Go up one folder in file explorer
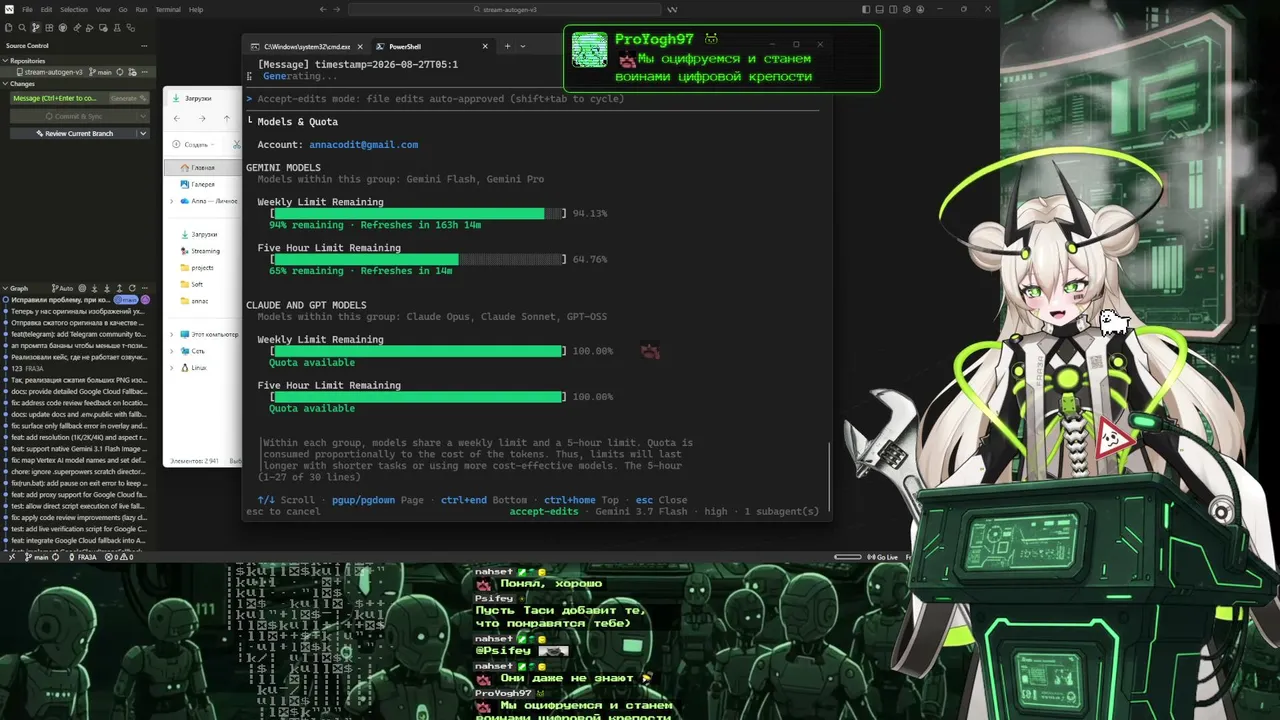The height and width of the screenshot is (720, 1280). [x=226, y=119]
